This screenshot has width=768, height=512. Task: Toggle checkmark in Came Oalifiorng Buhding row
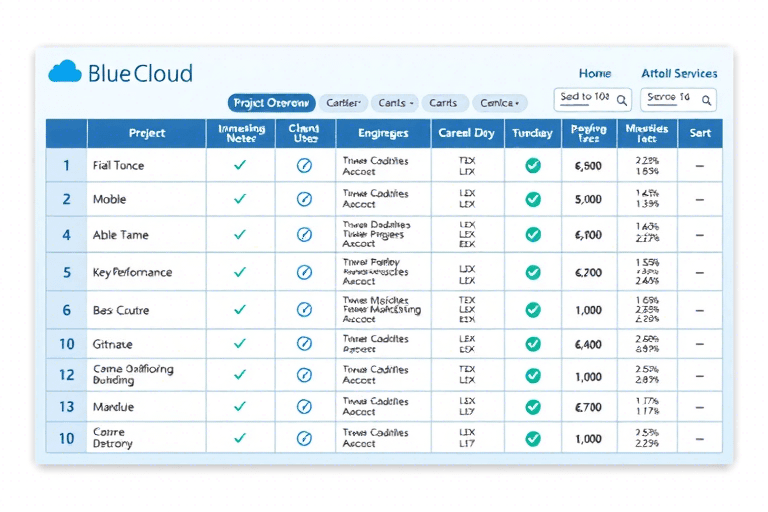pos(239,376)
